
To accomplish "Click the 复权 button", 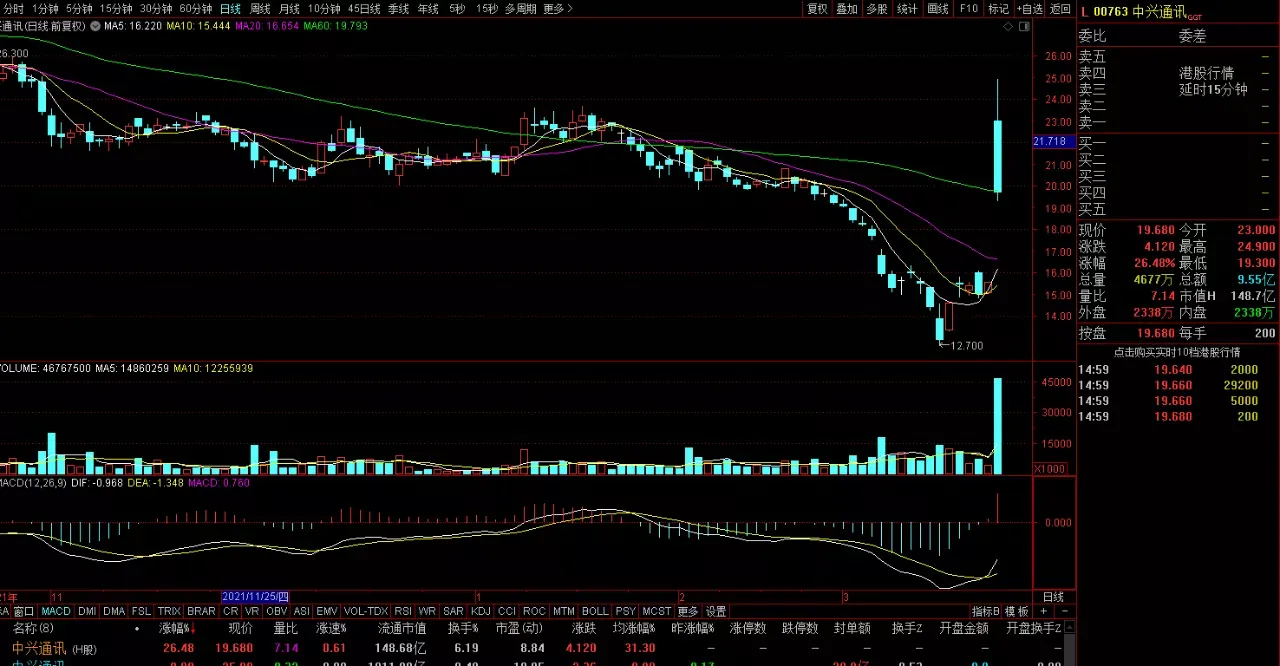I will pyautogui.click(x=817, y=9).
